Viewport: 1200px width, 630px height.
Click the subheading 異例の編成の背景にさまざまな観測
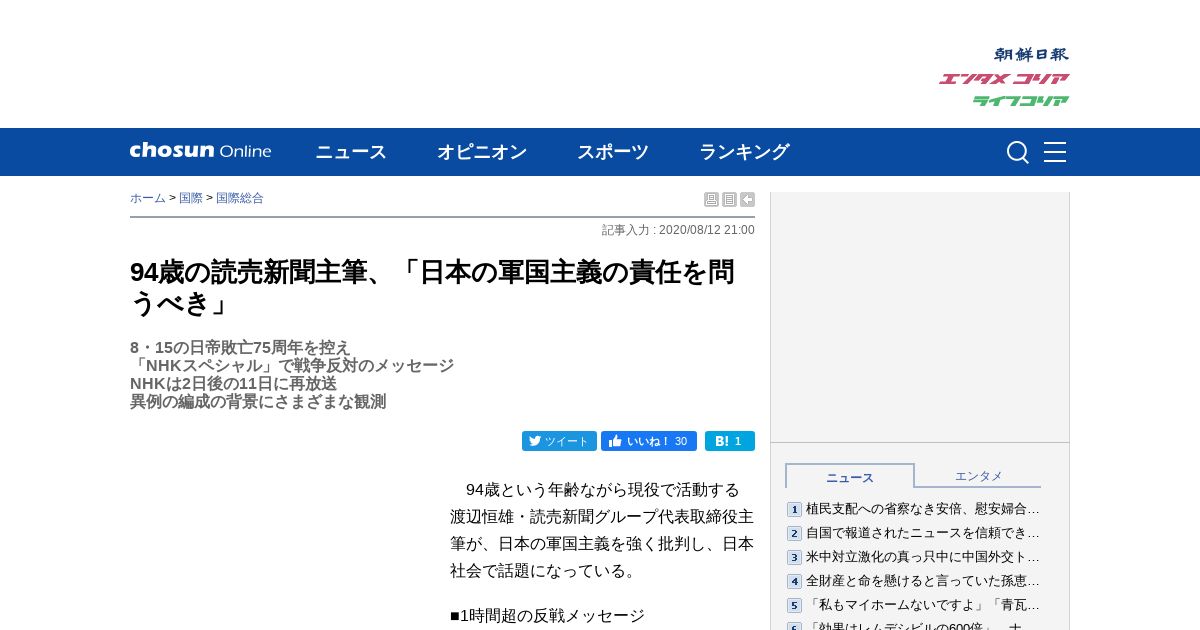[258, 401]
